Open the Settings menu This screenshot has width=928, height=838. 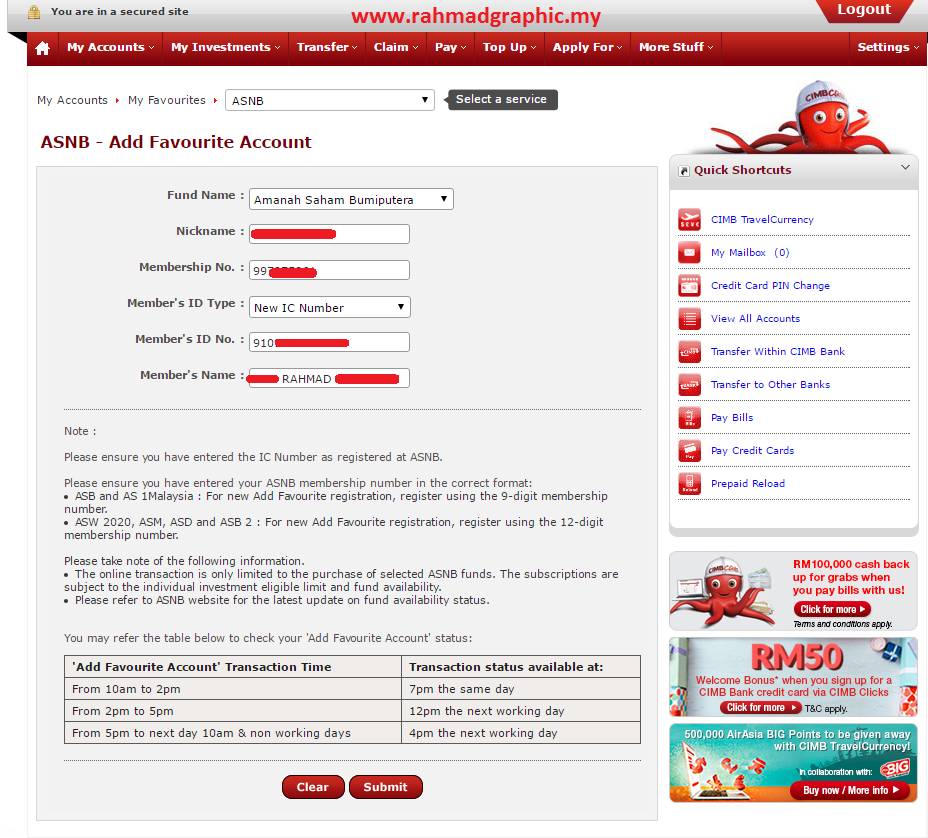pyautogui.click(x=888, y=47)
